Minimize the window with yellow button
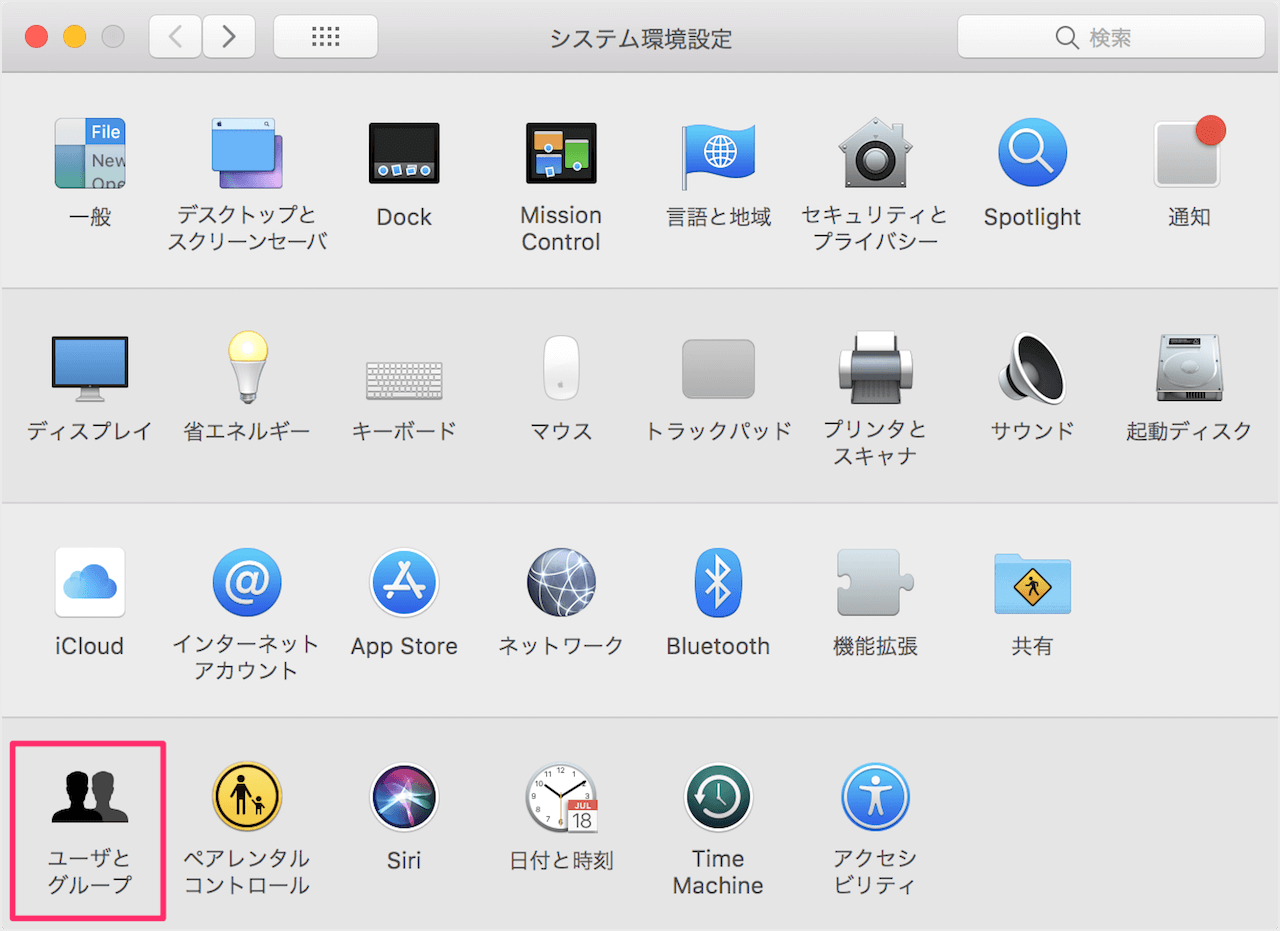Image resolution: width=1280 pixels, height=931 pixels. 74,37
